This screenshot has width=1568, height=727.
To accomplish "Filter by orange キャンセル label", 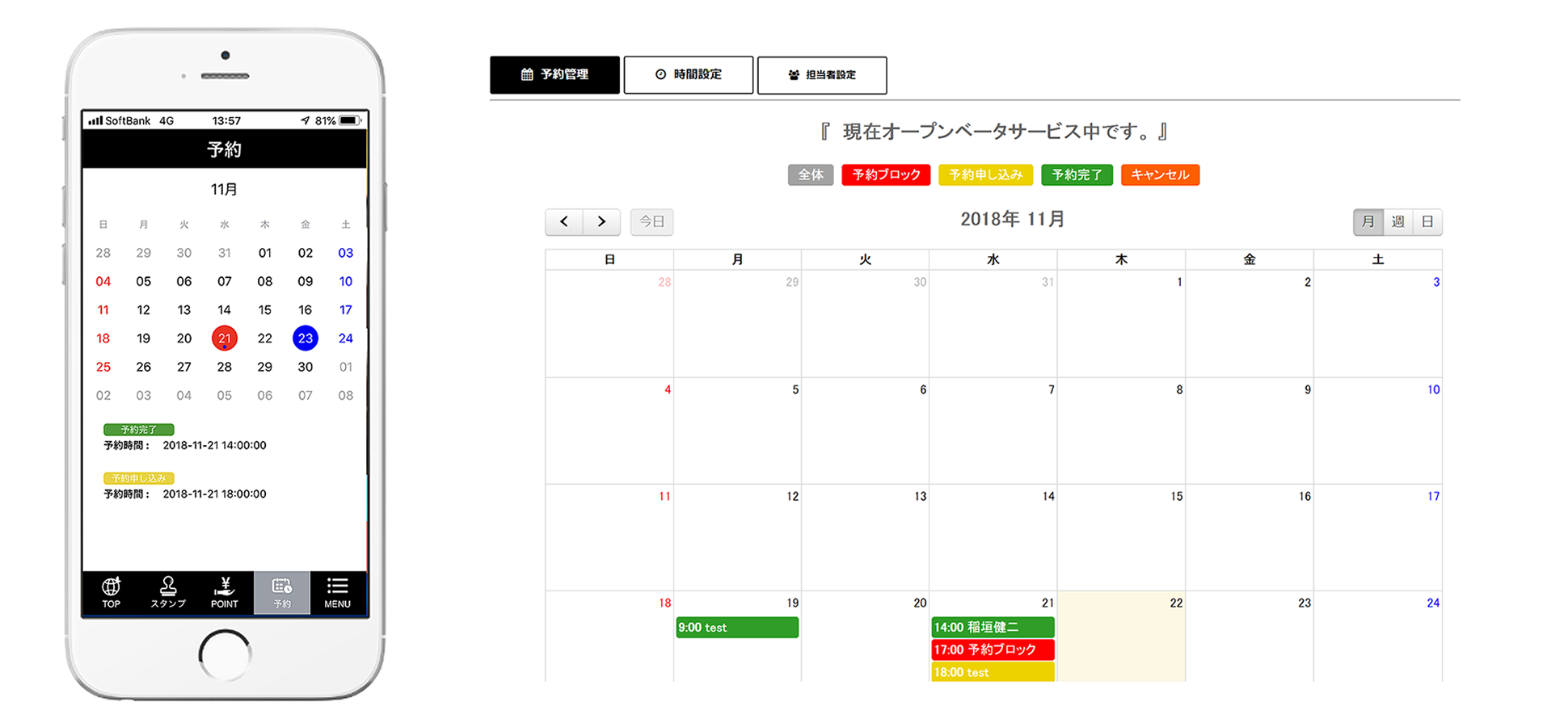I will tap(1160, 174).
